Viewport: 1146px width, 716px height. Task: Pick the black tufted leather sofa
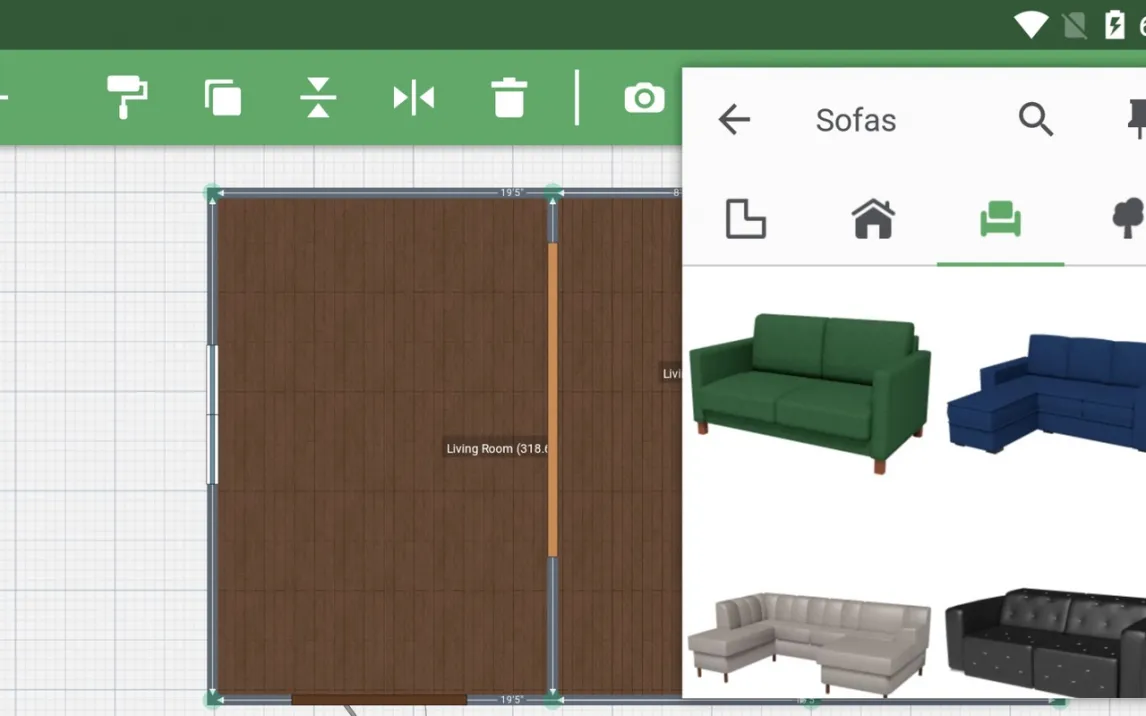pyautogui.click(x=1048, y=640)
